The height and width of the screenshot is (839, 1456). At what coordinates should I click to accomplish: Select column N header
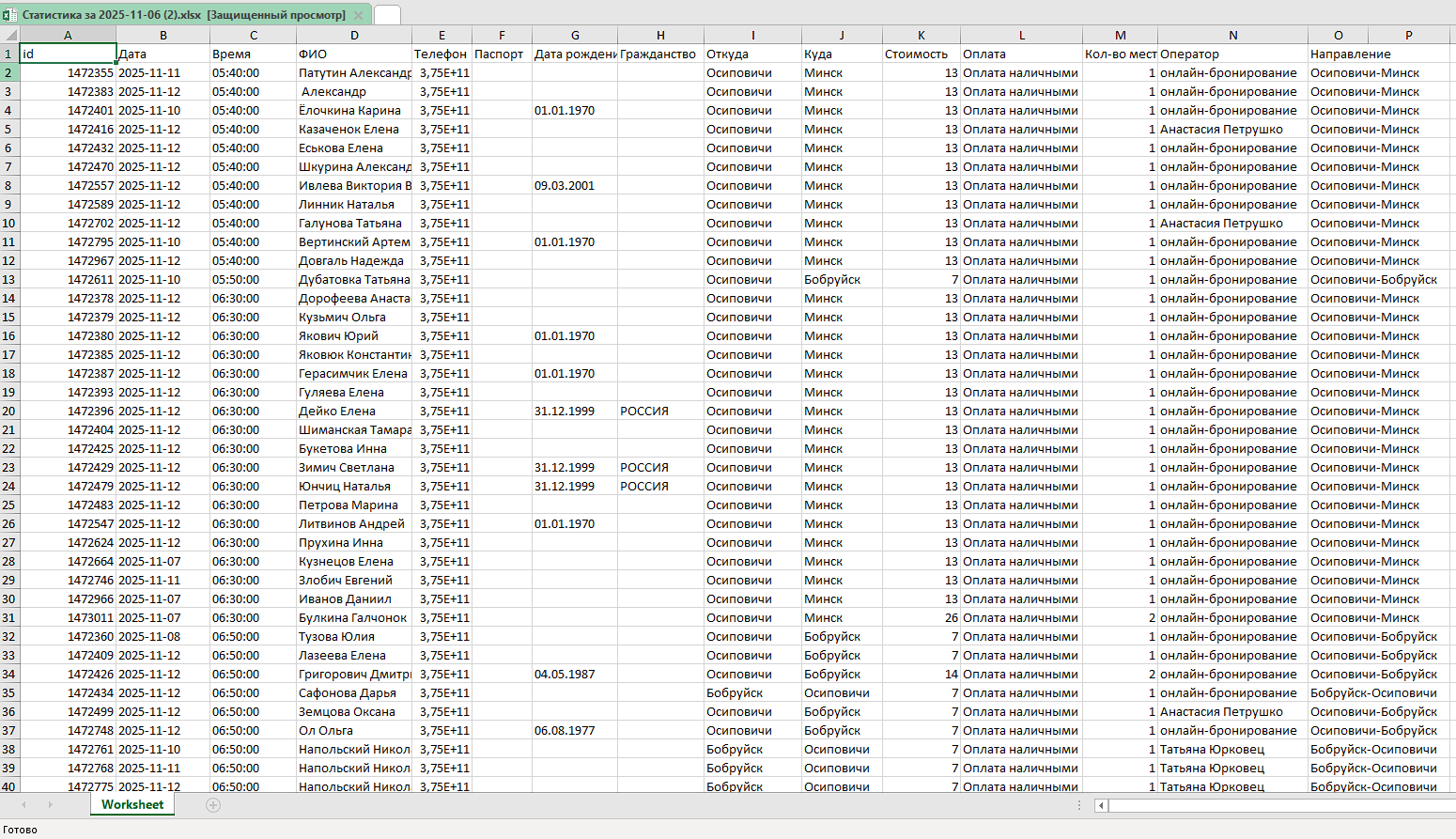coord(1232,36)
